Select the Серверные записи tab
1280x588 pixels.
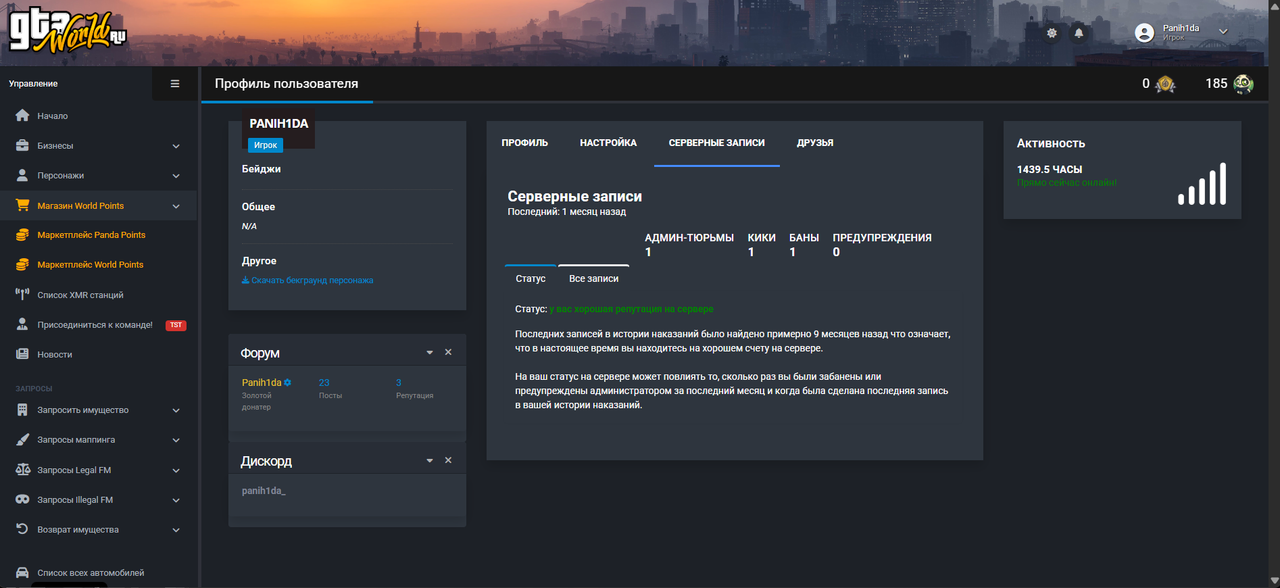[717, 143]
